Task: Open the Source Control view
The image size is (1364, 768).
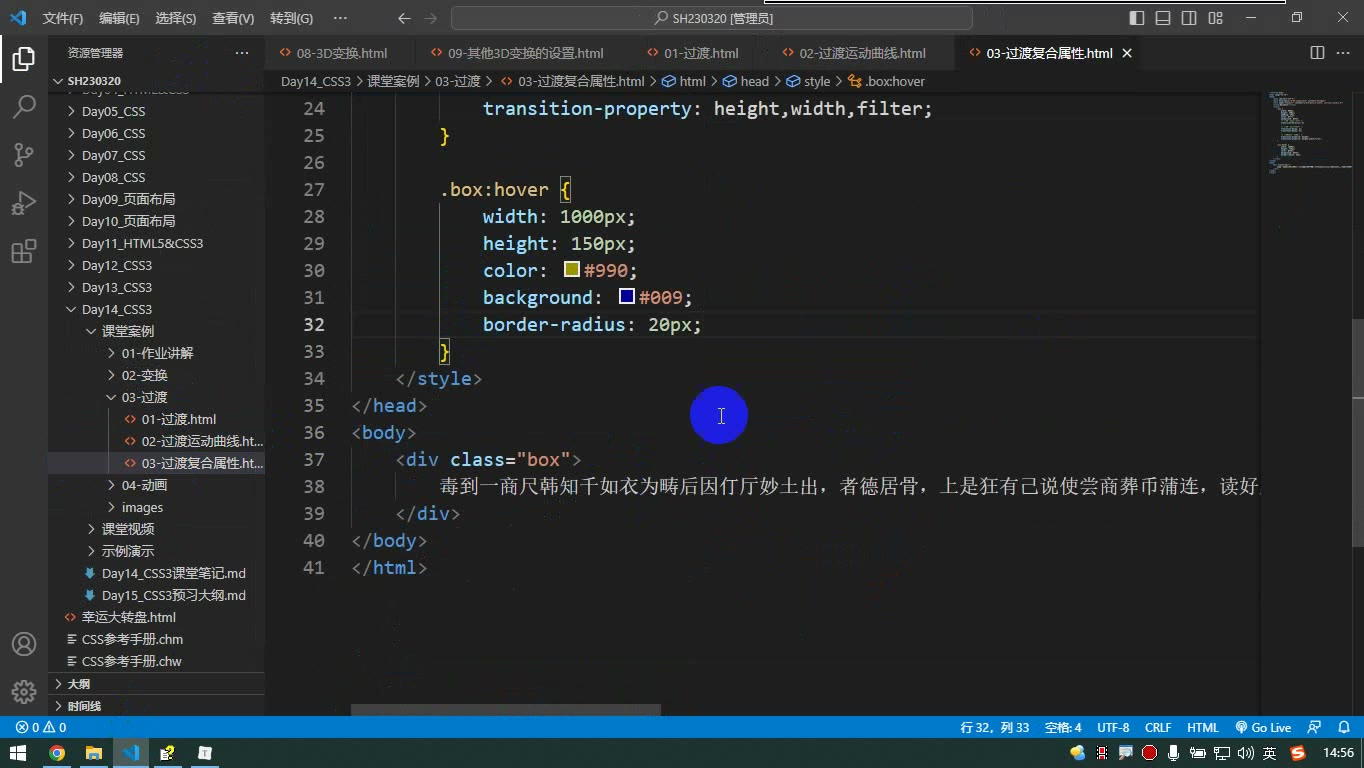Action: click(24, 154)
